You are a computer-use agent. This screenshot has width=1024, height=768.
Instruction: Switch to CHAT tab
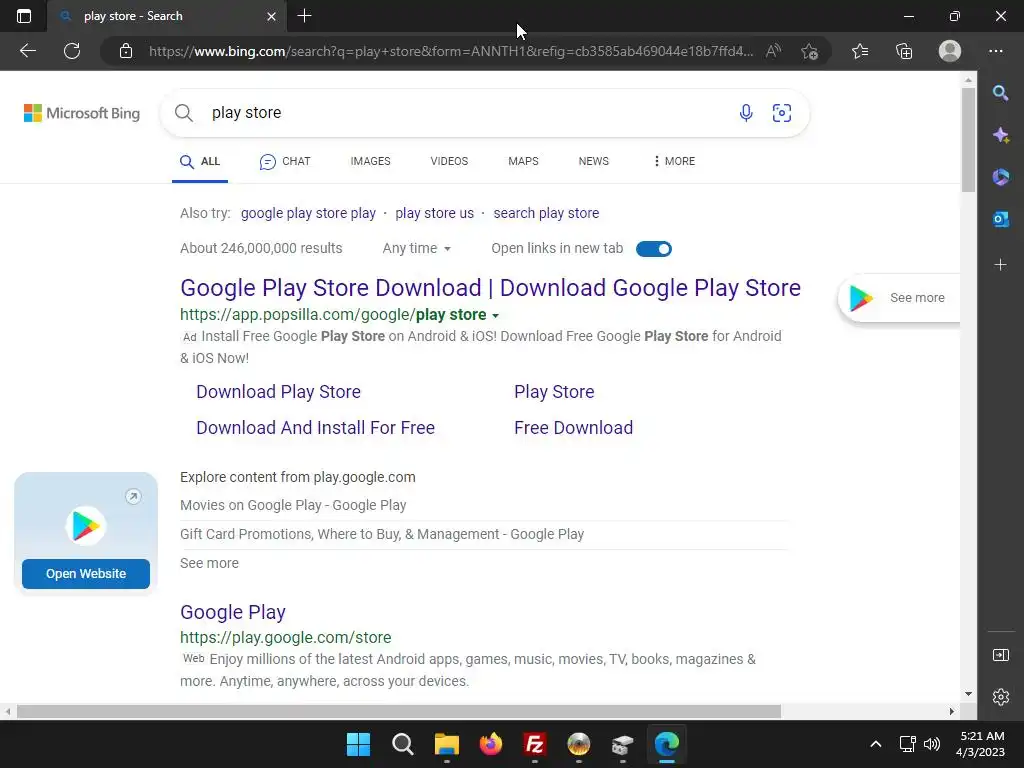285,161
